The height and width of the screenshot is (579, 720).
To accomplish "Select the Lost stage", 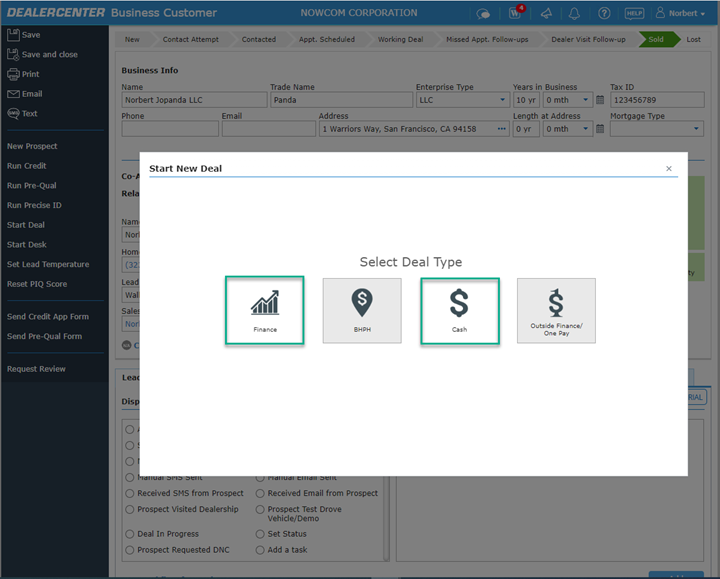I will [x=693, y=39].
